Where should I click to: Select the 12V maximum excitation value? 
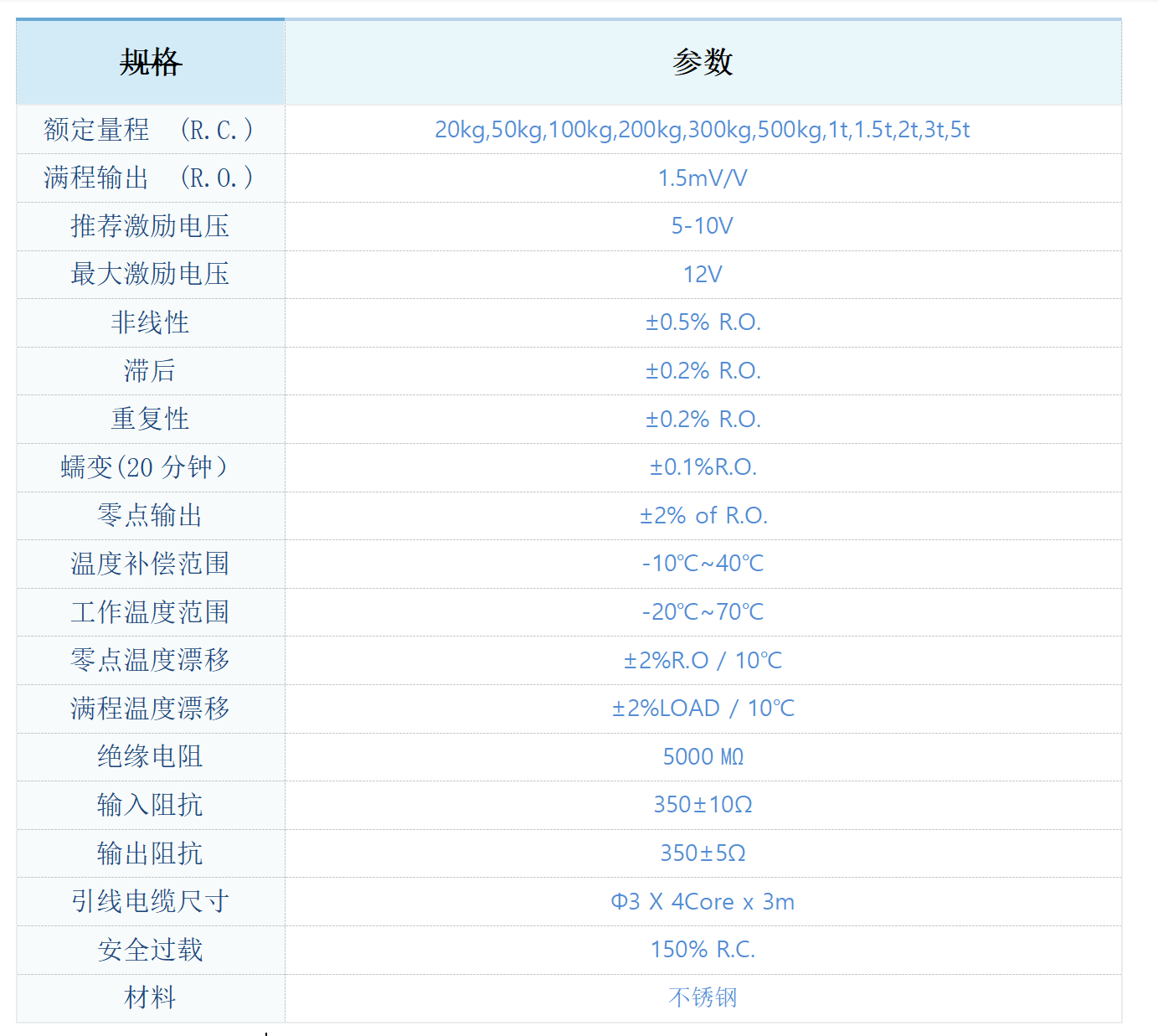coord(703,275)
